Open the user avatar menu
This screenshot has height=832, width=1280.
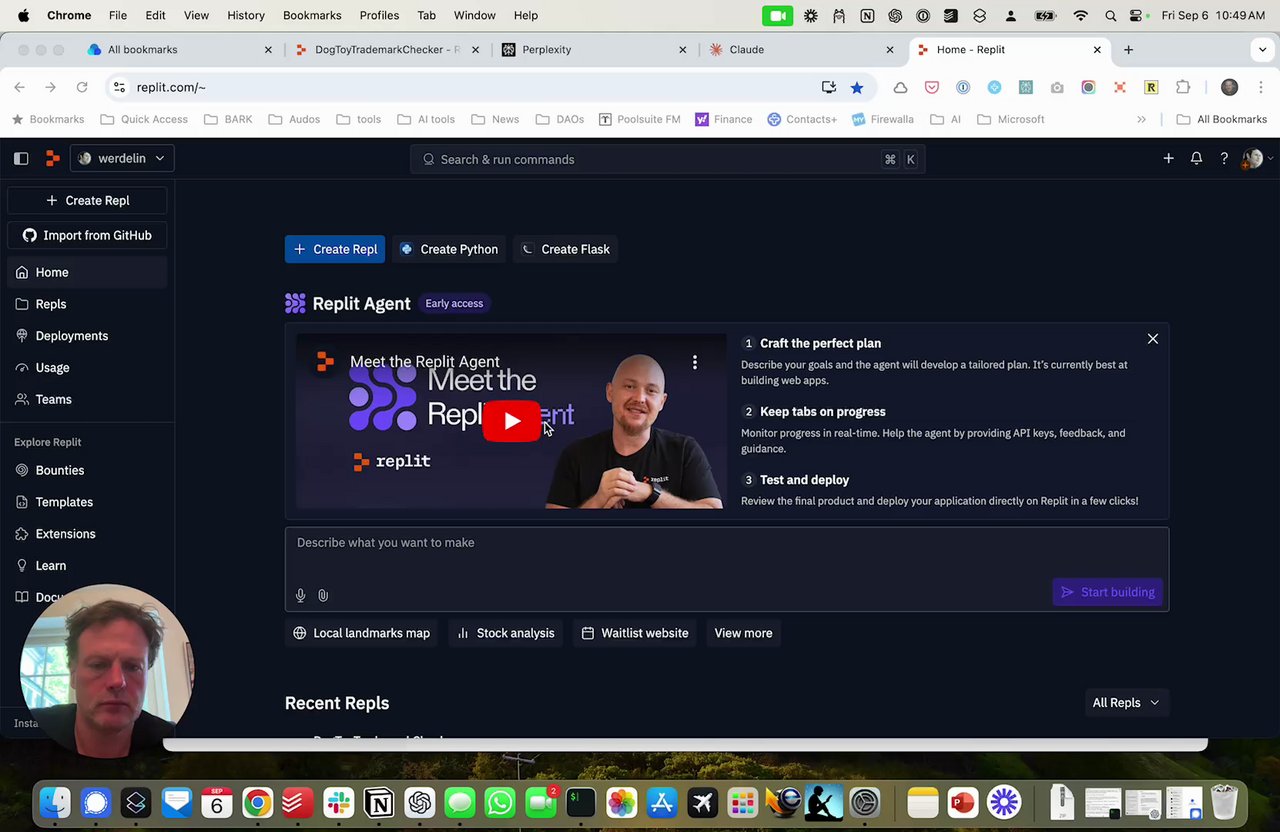1256,158
